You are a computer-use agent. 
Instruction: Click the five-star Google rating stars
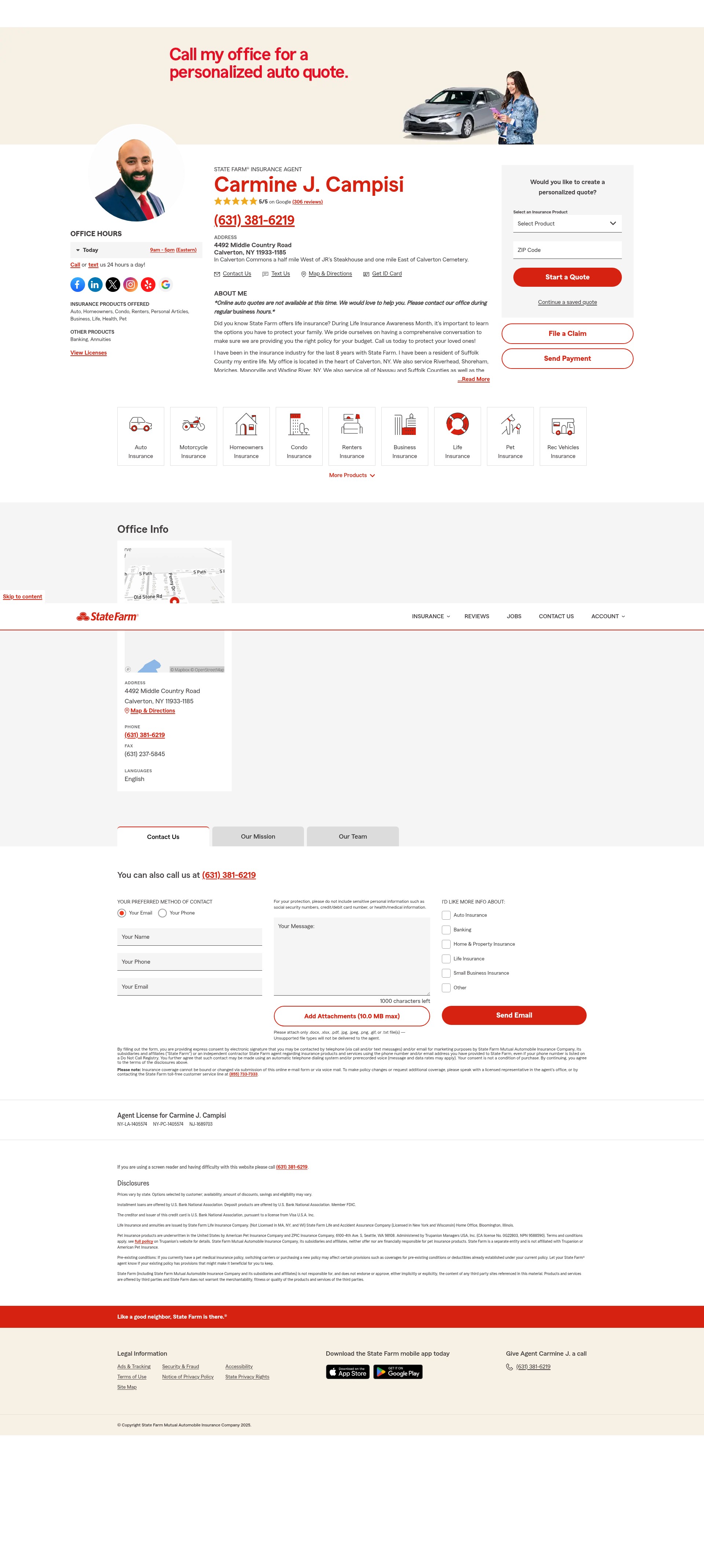(235, 201)
